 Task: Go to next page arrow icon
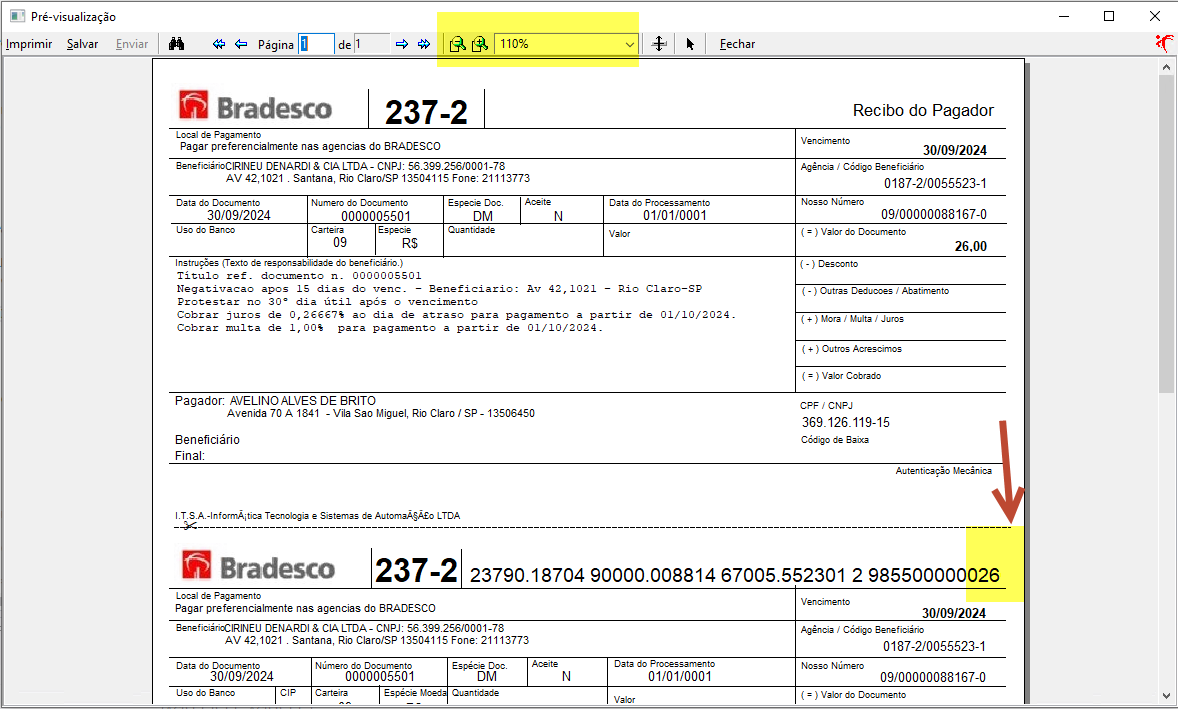click(402, 44)
